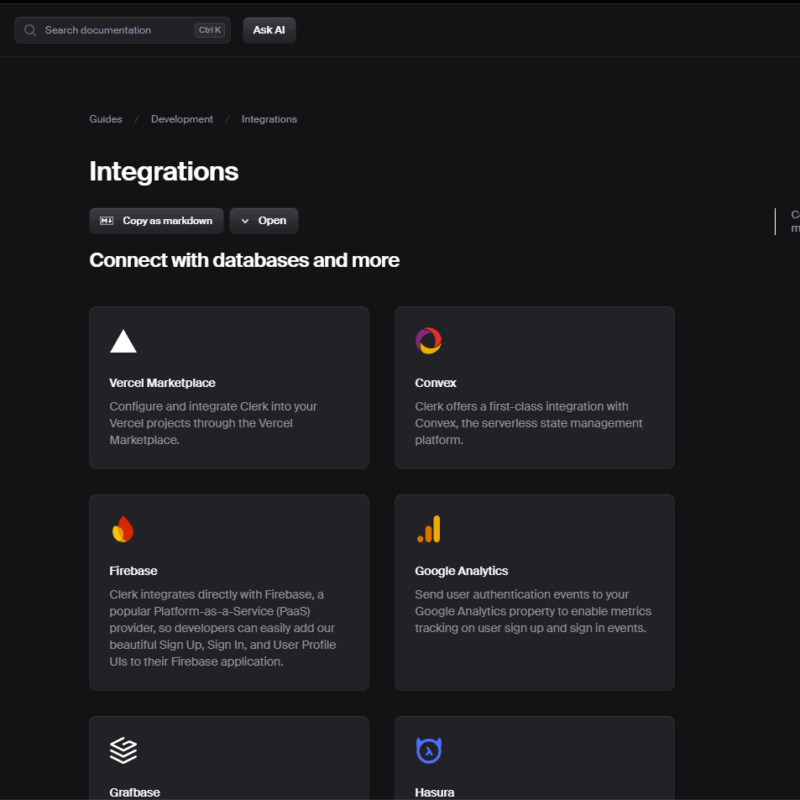Viewport: 800px width, 800px height.
Task: Select the Integrations breadcrumb
Action: [x=269, y=119]
